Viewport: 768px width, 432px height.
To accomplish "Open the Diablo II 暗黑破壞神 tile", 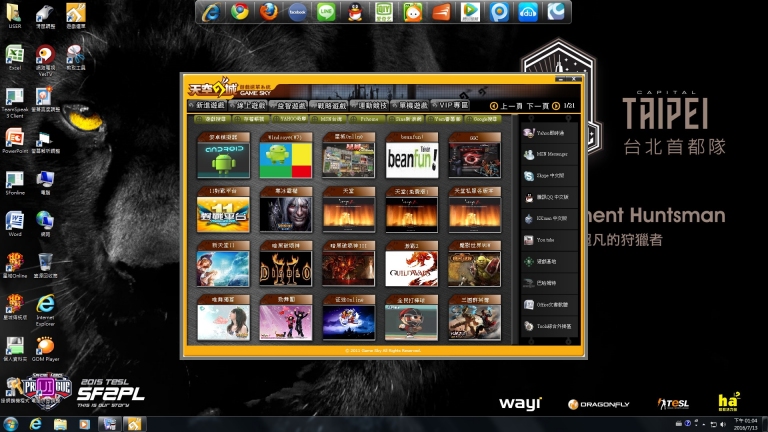I will click(x=286, y=264).
